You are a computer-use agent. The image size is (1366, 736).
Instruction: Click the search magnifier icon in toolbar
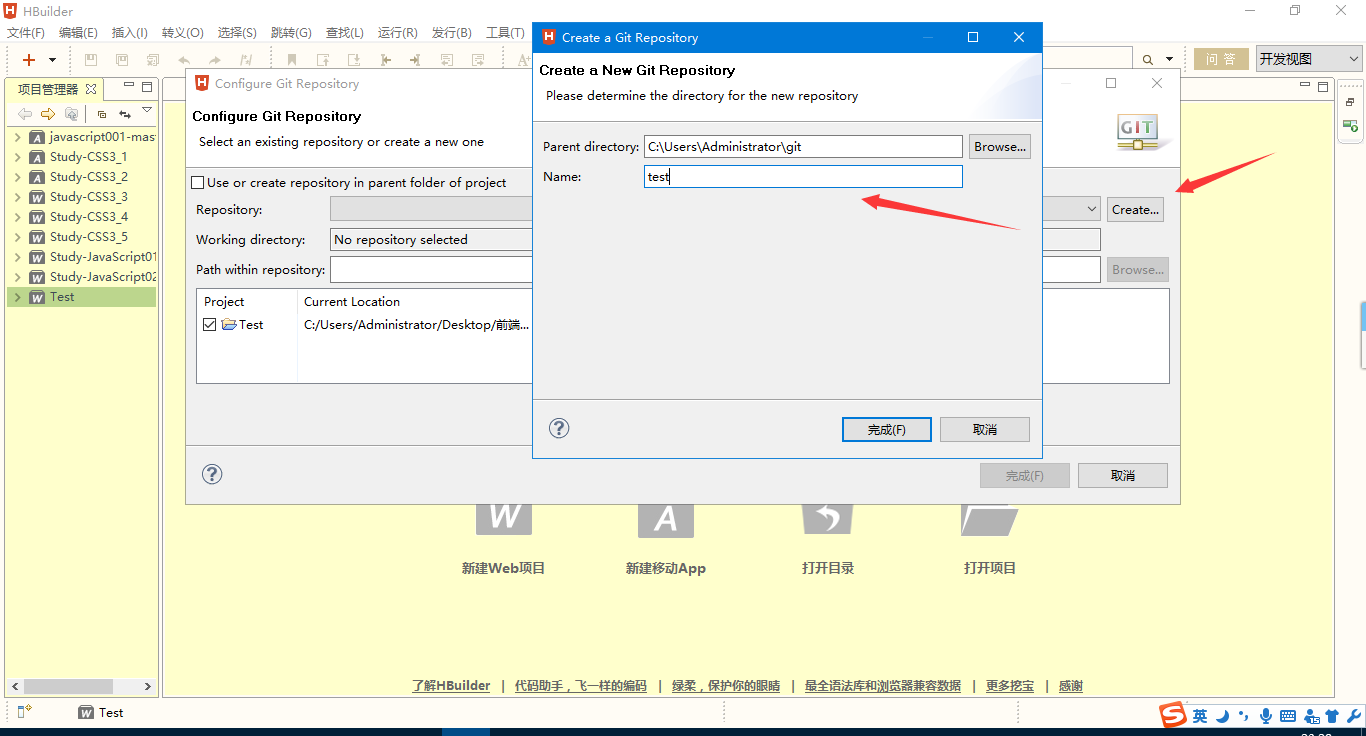tap(1148, 60)
